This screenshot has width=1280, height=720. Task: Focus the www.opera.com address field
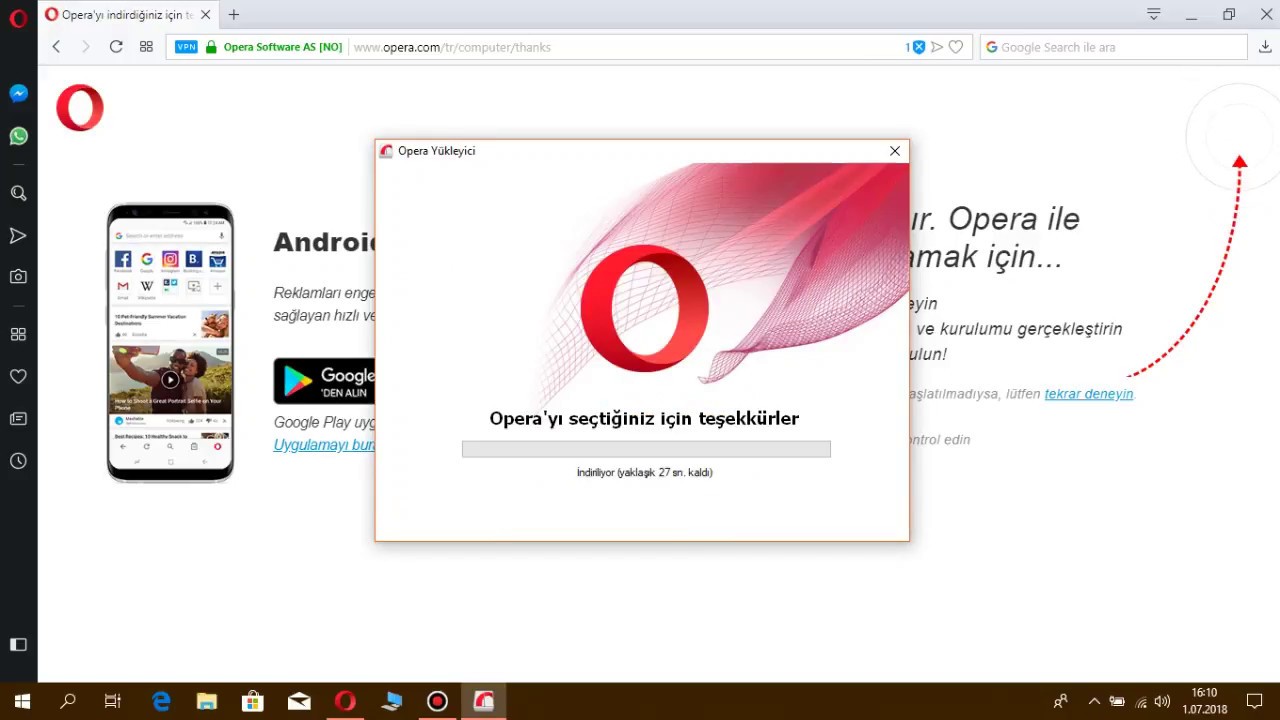(x=452, y=47)
